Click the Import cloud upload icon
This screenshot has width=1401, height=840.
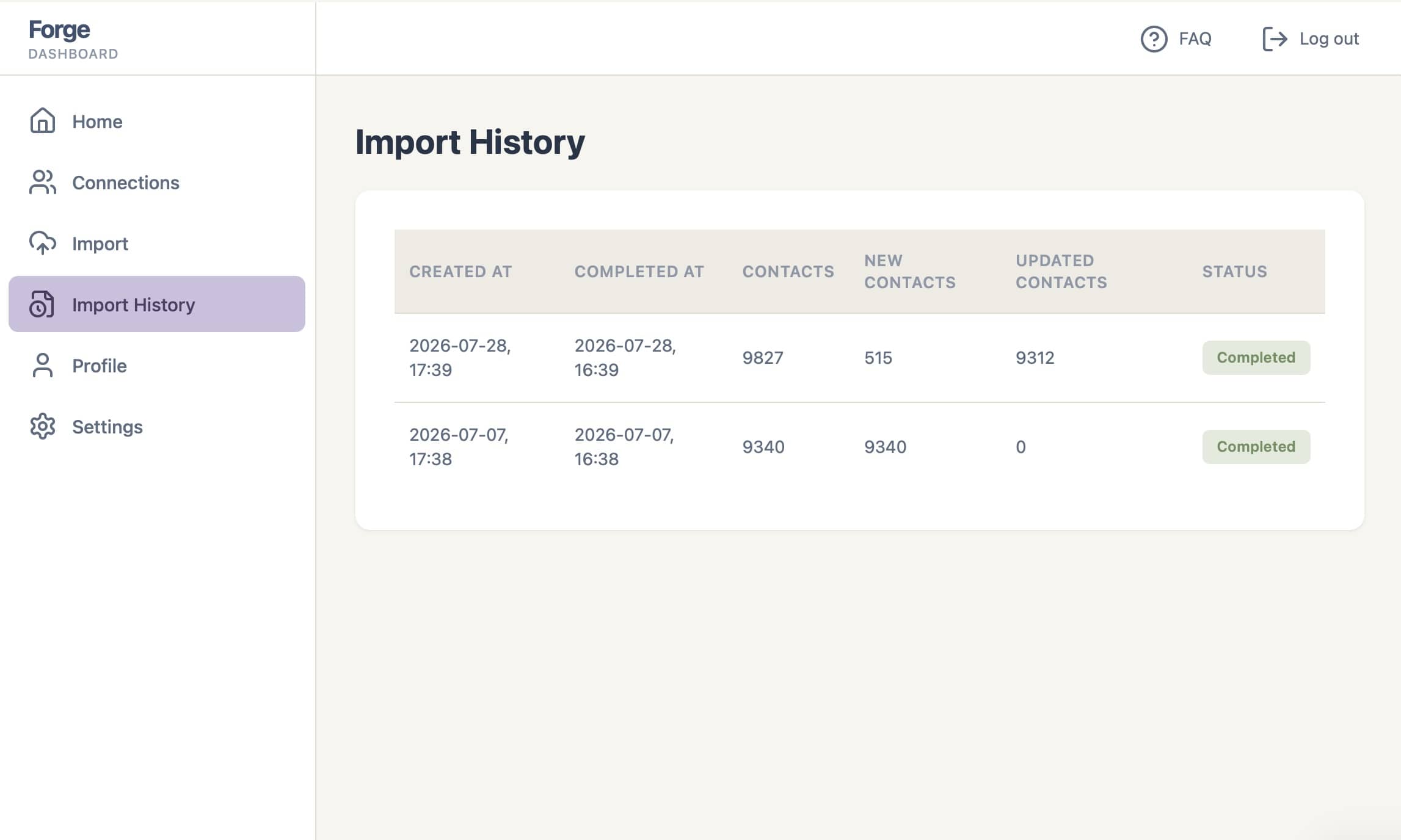pyautogui.click(x=42, y=243)
